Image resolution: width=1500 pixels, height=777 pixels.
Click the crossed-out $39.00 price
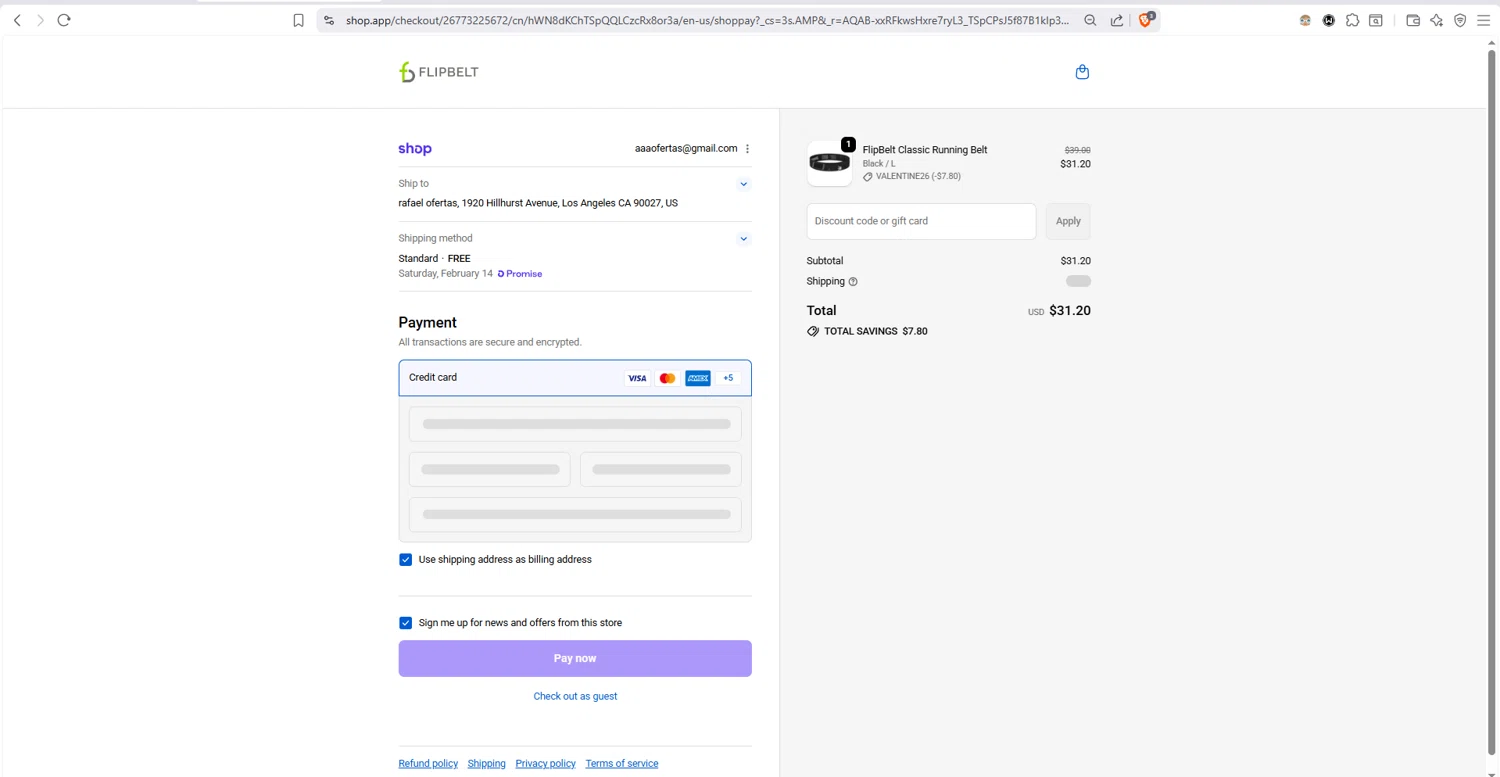tap(1077, 150)
